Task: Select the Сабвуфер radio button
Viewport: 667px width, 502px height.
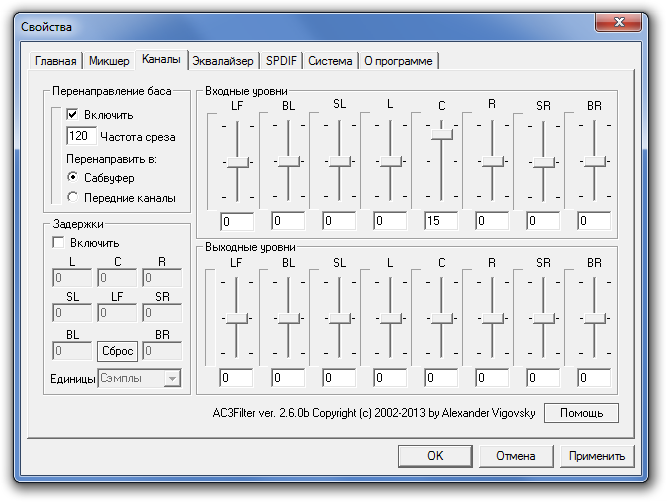Action: point(73,177)
